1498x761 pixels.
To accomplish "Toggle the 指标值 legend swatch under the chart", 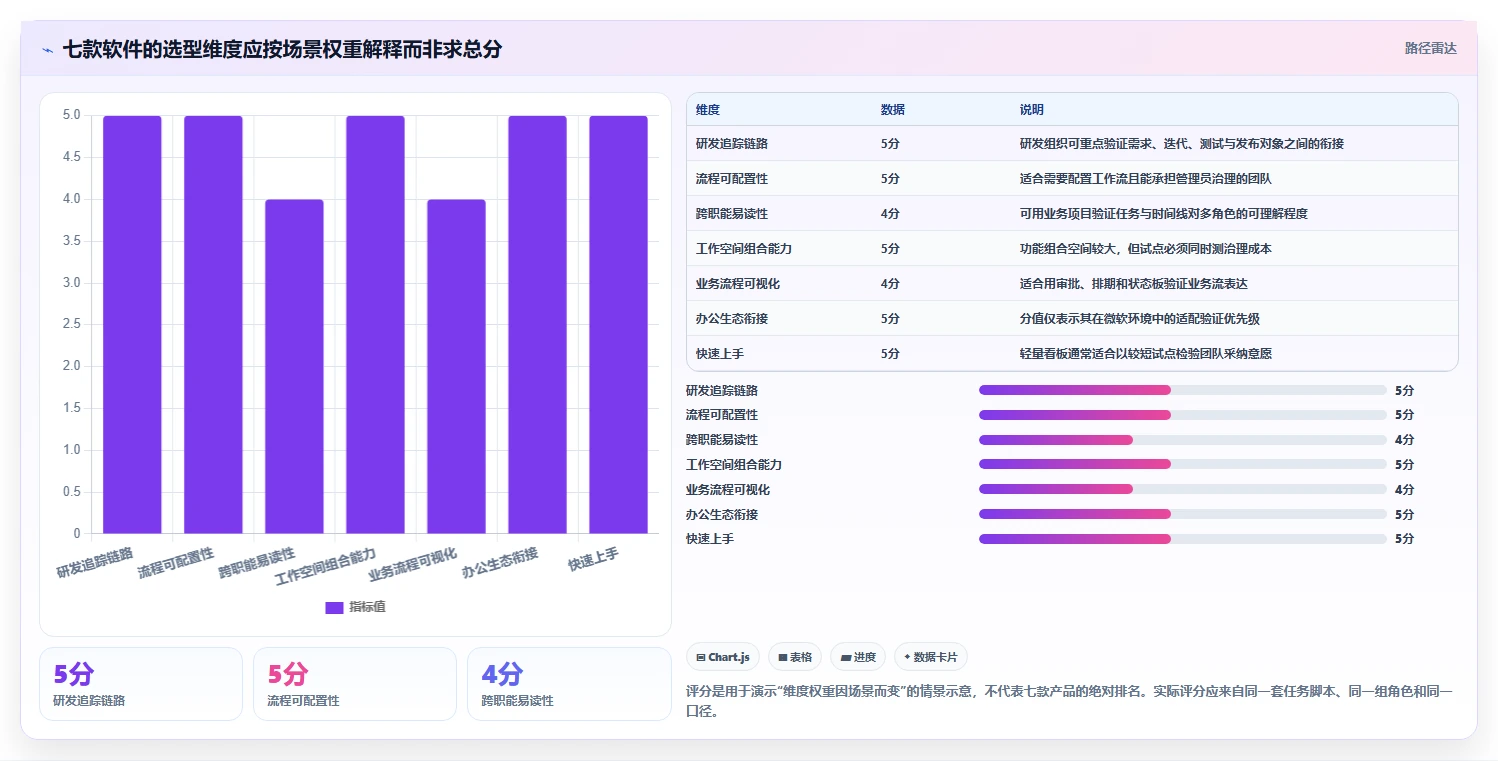I will [x=334, y=607].
